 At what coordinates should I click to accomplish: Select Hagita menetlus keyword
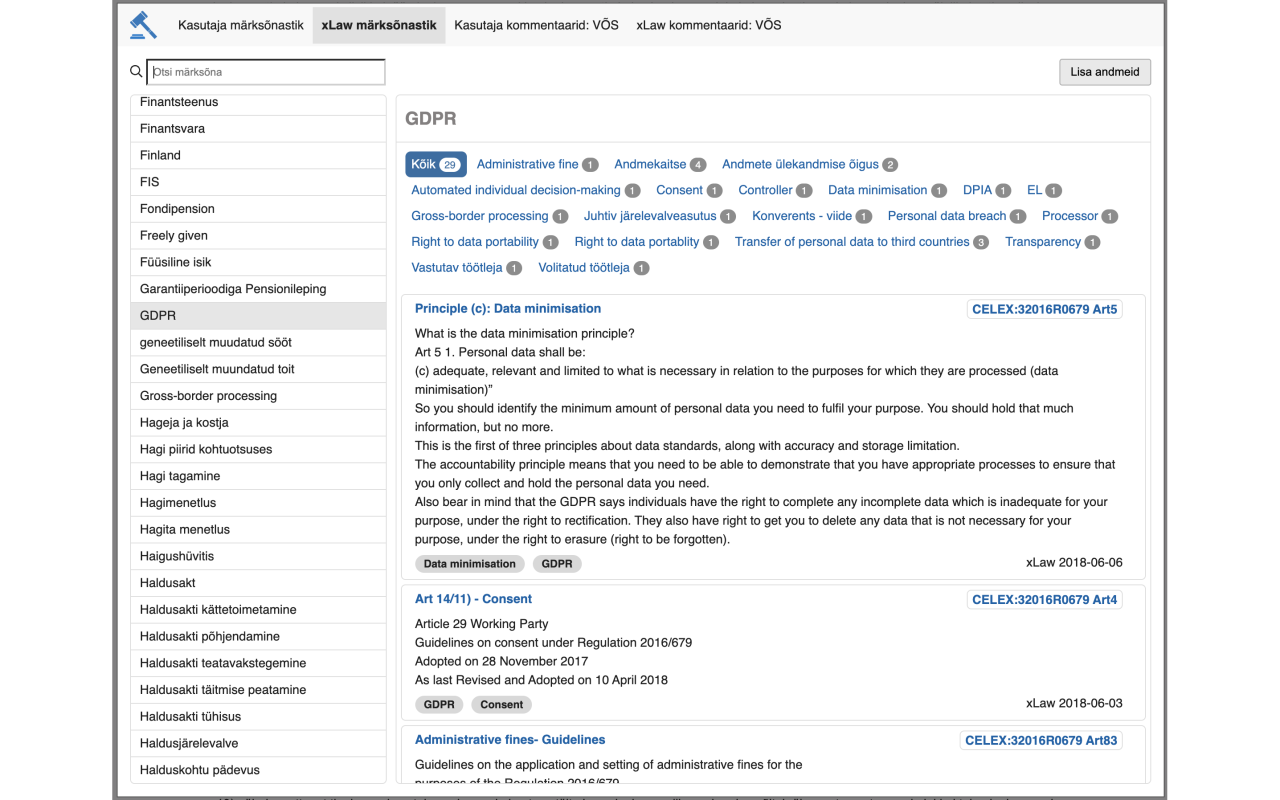[258, 530]
